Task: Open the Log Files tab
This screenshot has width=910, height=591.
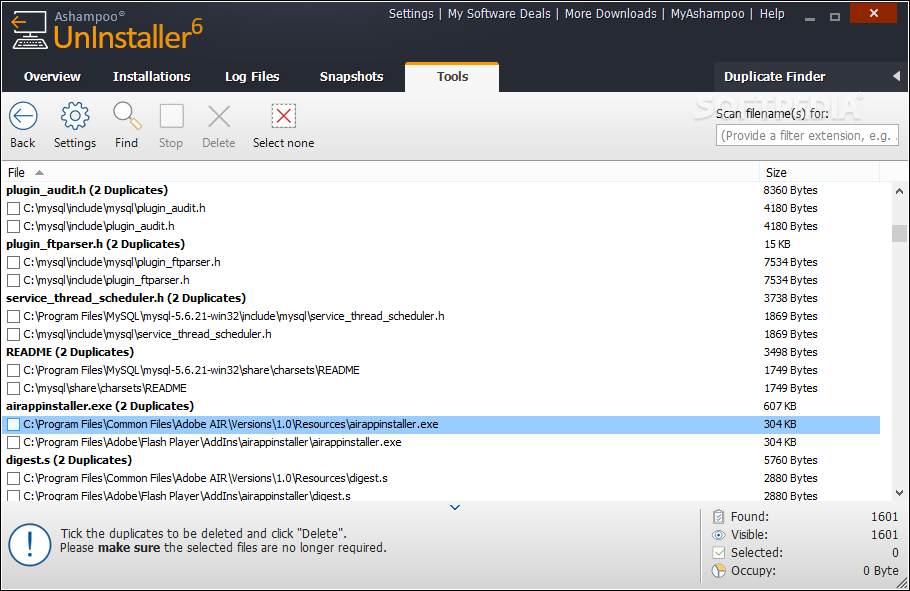Action: 252,77
